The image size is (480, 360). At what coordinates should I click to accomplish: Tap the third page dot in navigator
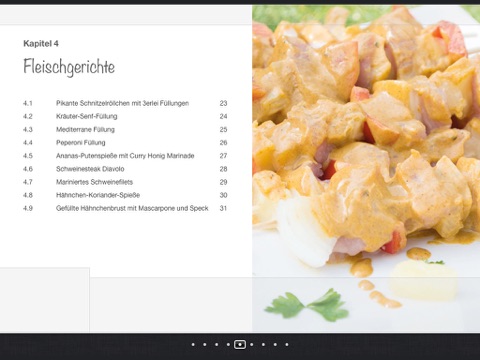(x=217, y=344)
